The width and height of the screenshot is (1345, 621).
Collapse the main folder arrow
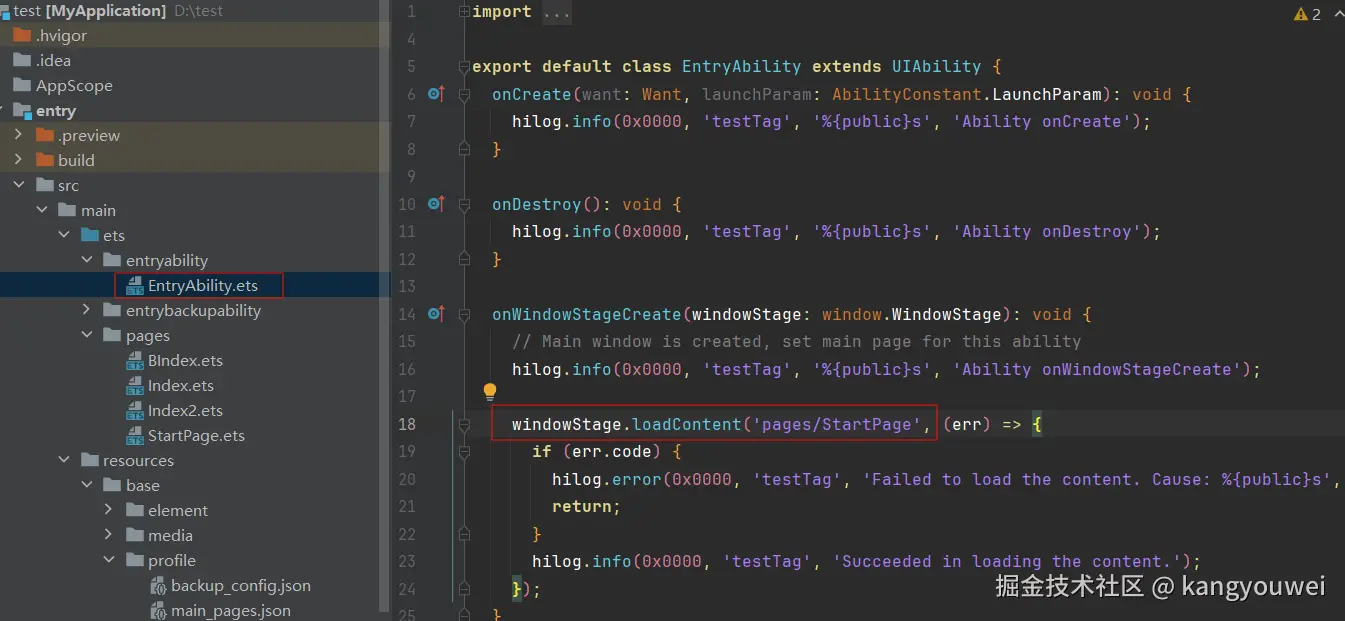pyautogui.click(x=41, y=210)
